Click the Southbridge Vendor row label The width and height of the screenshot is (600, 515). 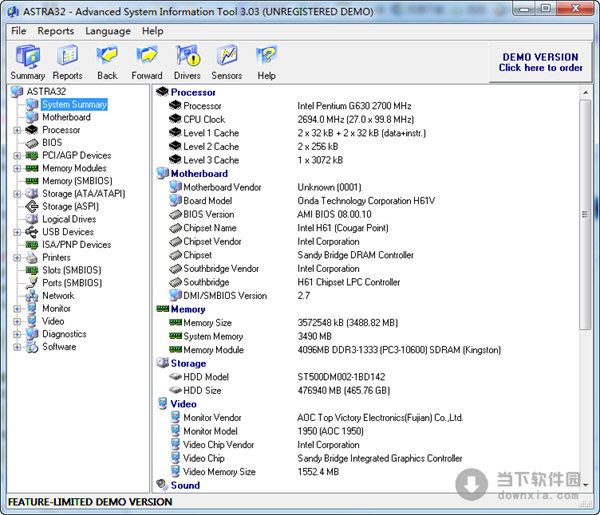(221, 269)
